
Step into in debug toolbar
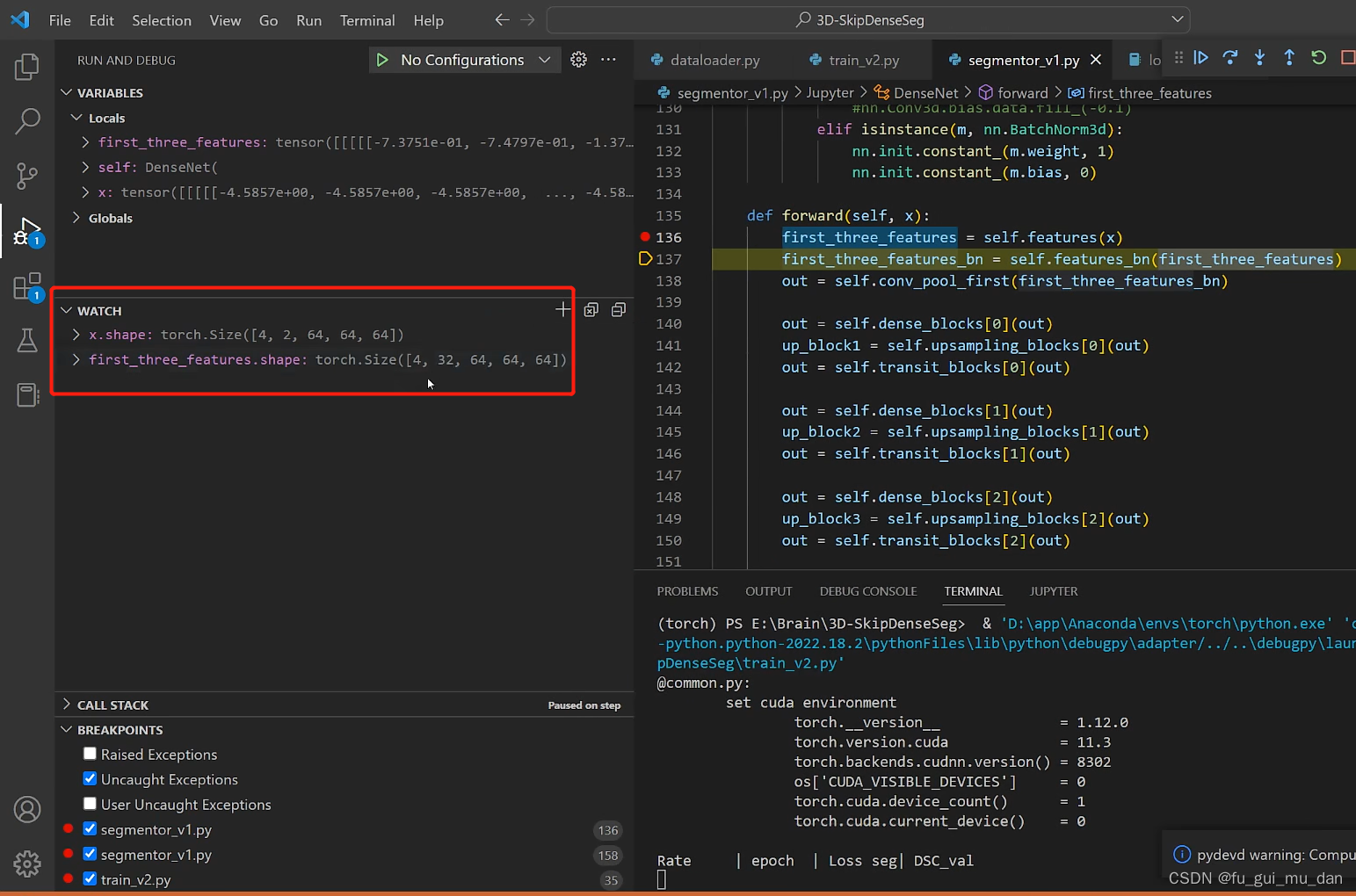(x=1259, y=58)
